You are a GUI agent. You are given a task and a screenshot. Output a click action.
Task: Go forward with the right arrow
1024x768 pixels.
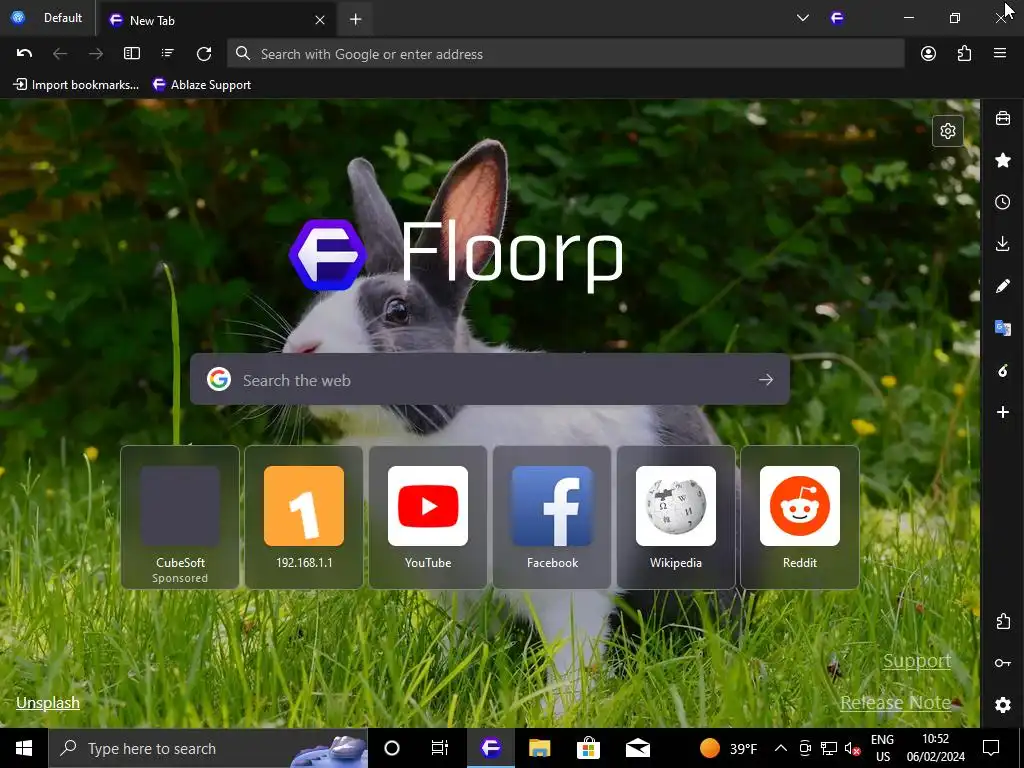point(96,54)
